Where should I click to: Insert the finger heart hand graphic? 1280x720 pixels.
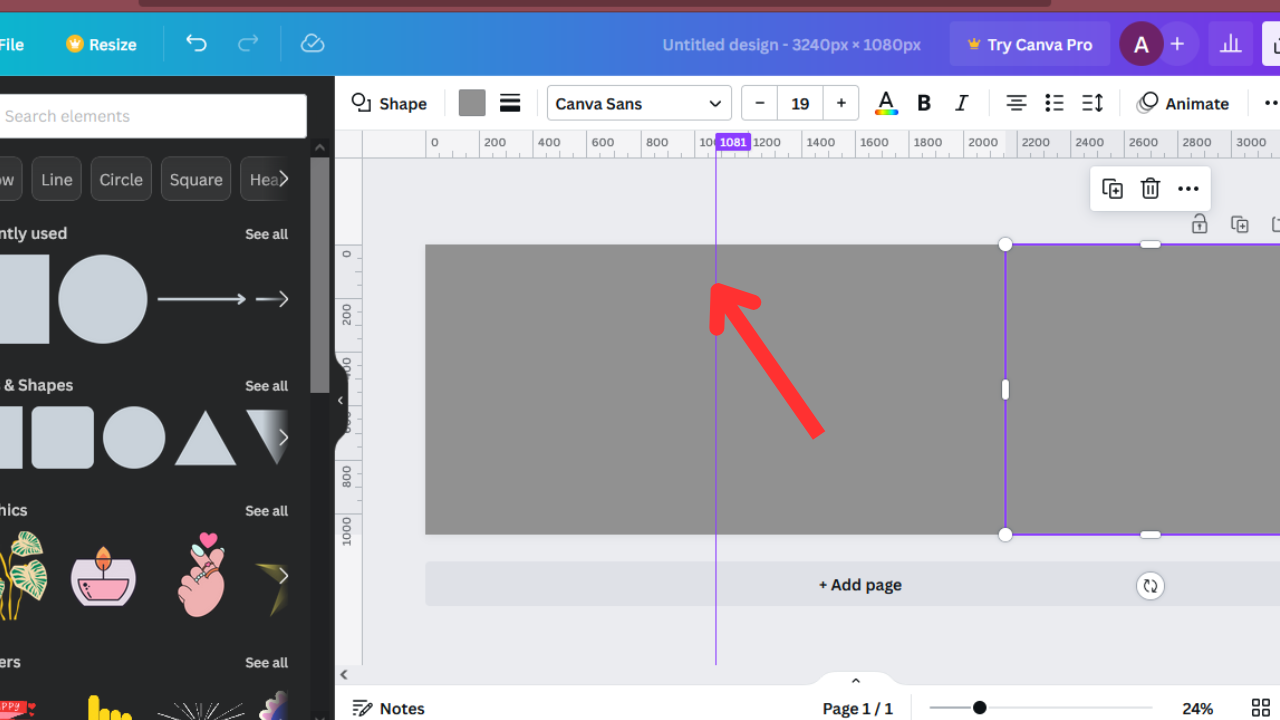pyautogui.click(x=203, y=574)
